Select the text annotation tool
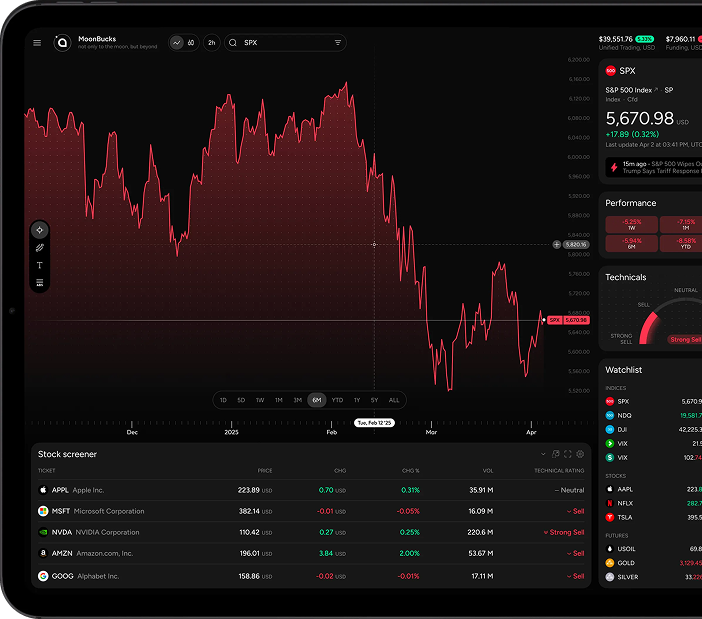Screen dimensions: 702x619 click(x=39, y=265)
